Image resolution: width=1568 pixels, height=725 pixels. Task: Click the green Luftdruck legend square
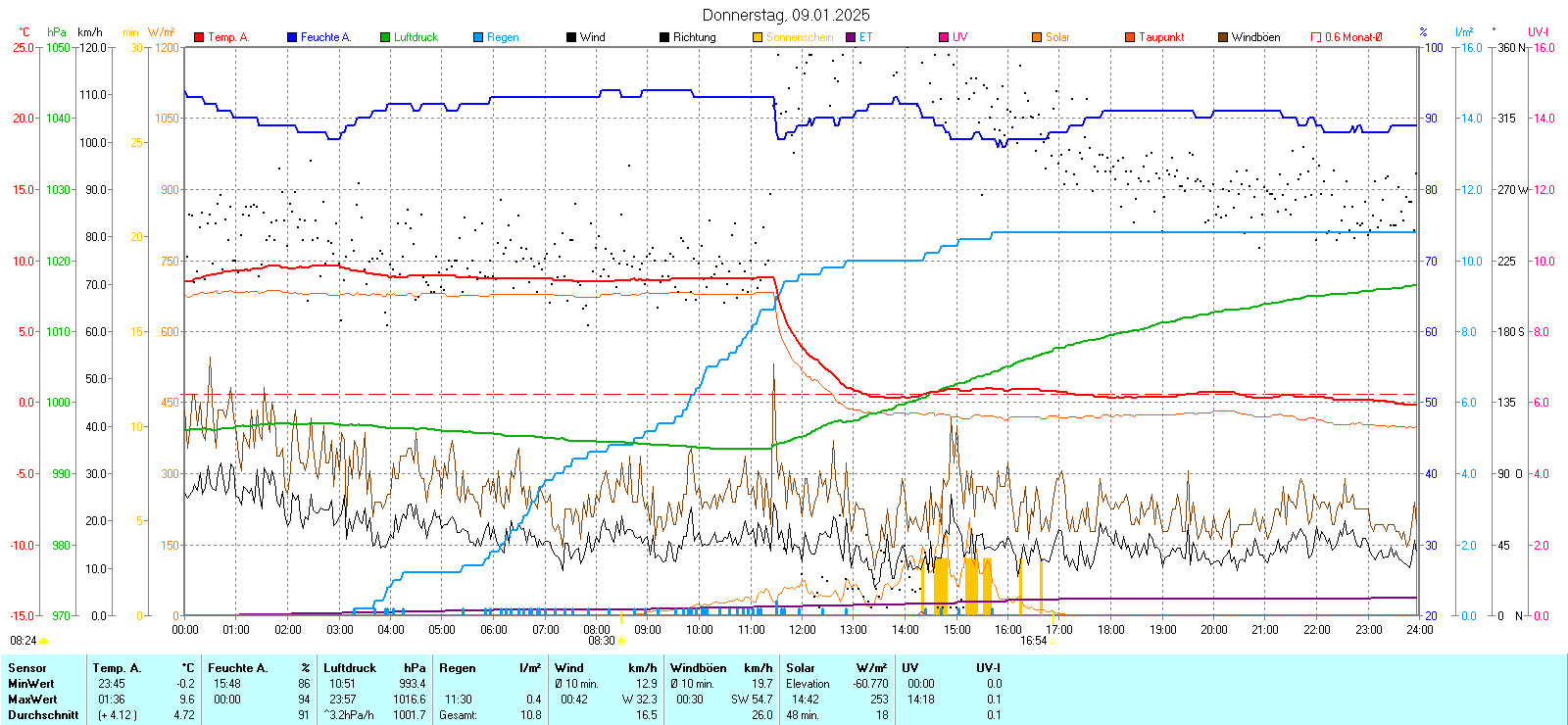pyautogui.click(x=385, y=37)
